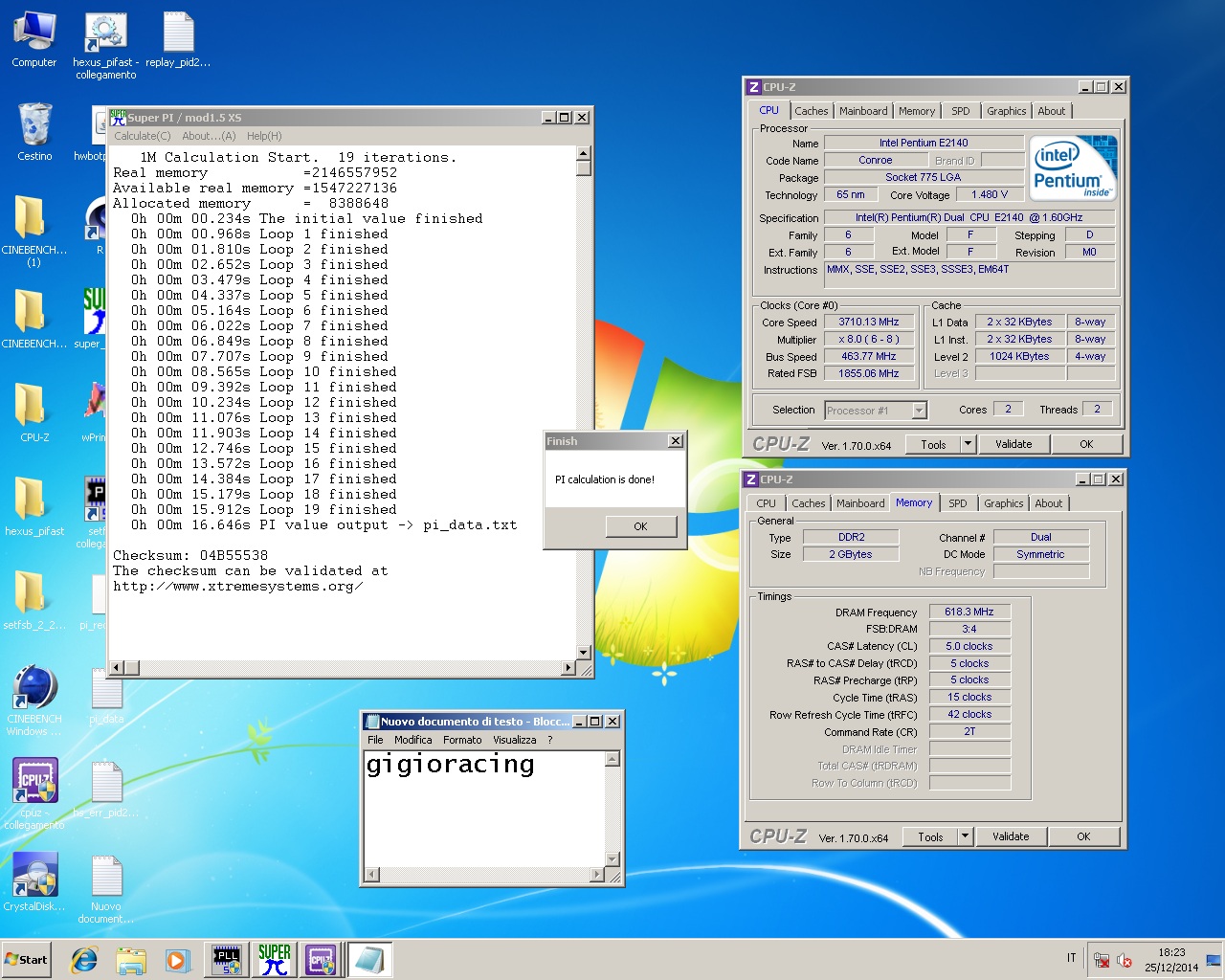The width and height of the screenshot is (1225, 980).
Task: Switch to Super PI taskbar icon
Action: [x=274, y=960]
